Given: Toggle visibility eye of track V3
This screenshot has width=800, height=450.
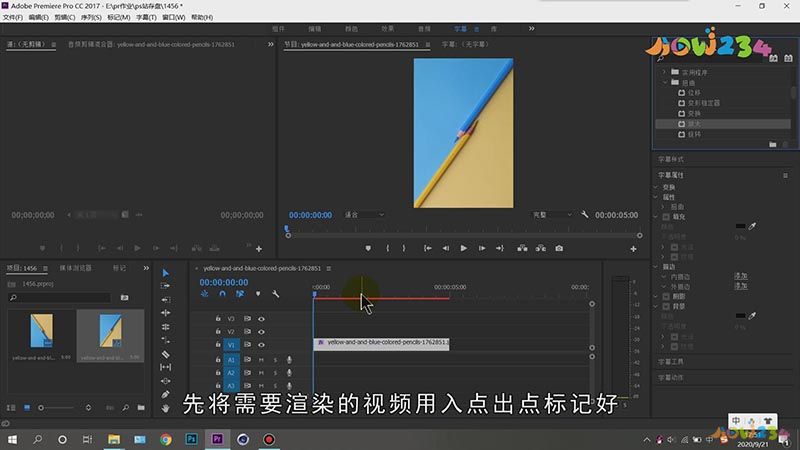Looking at the screenshot, I should click(261, 319).
